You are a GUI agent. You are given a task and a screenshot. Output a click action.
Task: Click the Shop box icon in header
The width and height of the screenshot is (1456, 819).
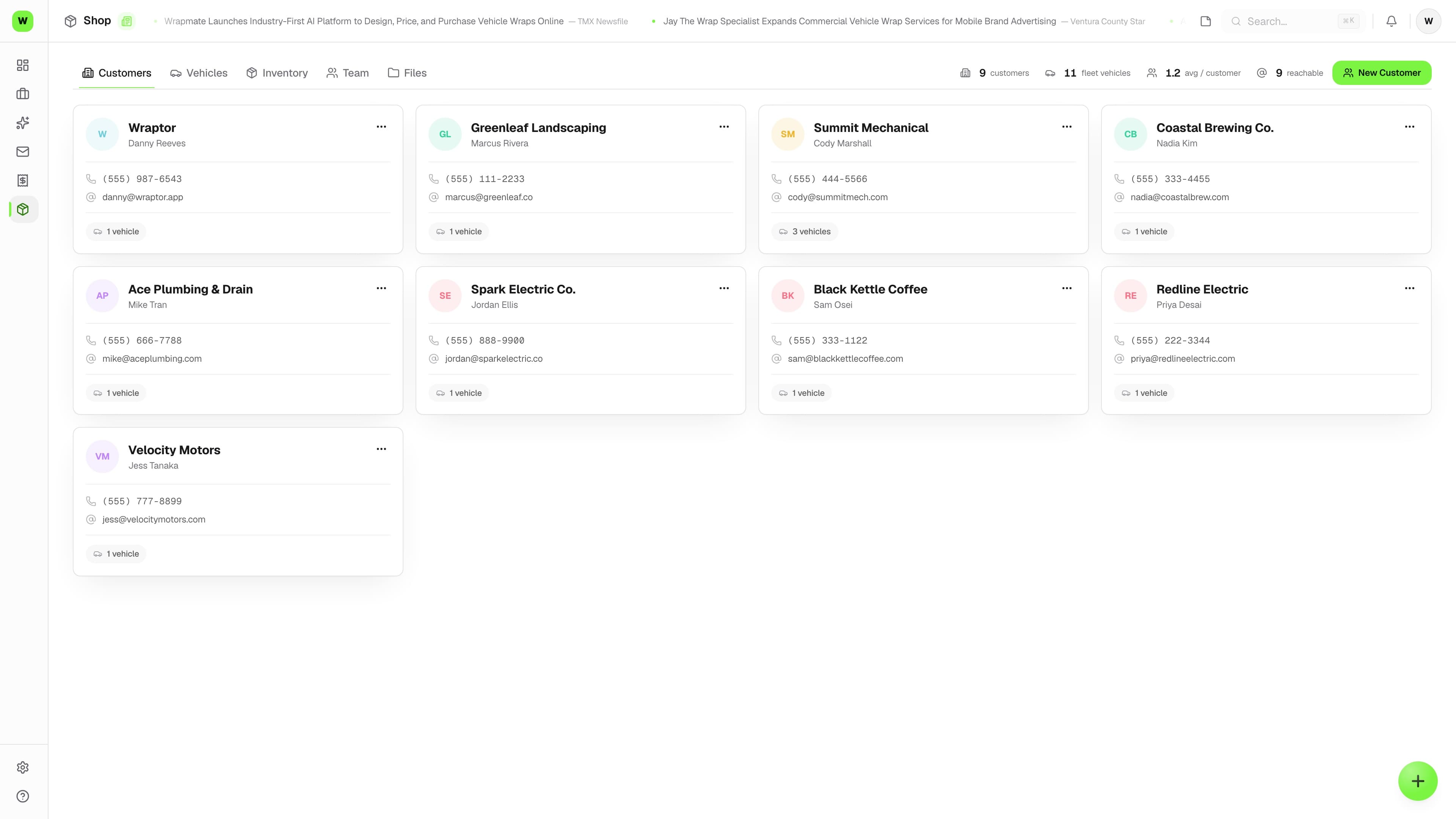click(71, 21)
